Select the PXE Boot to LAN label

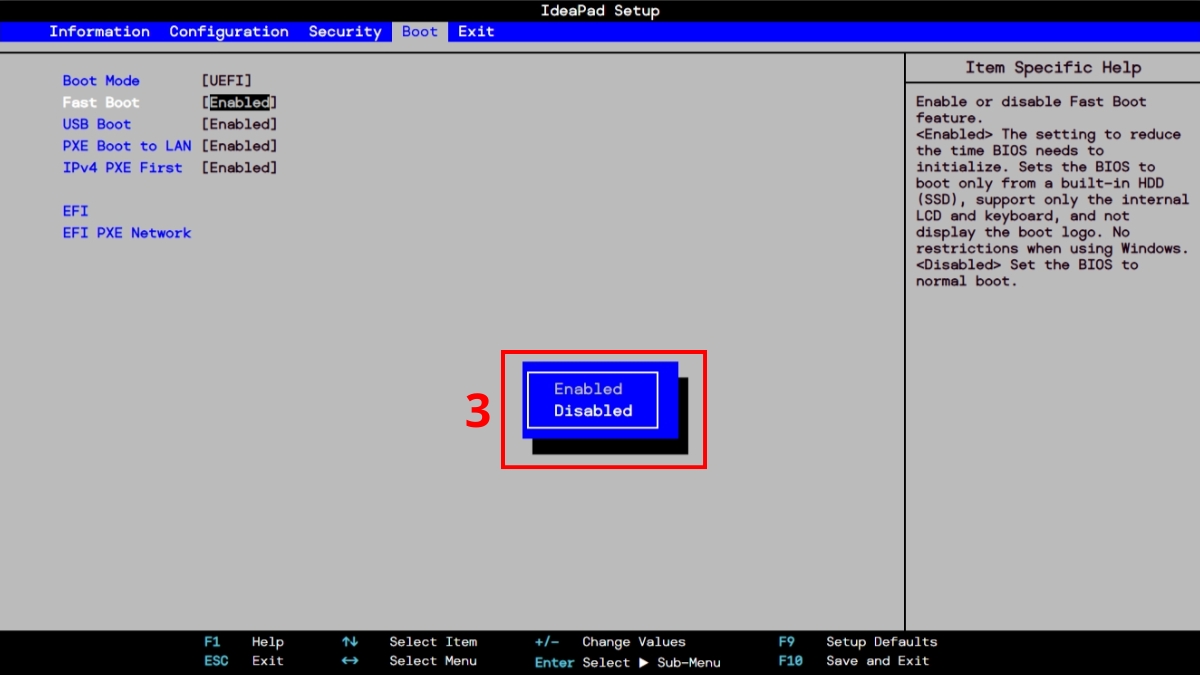point(127,146)
